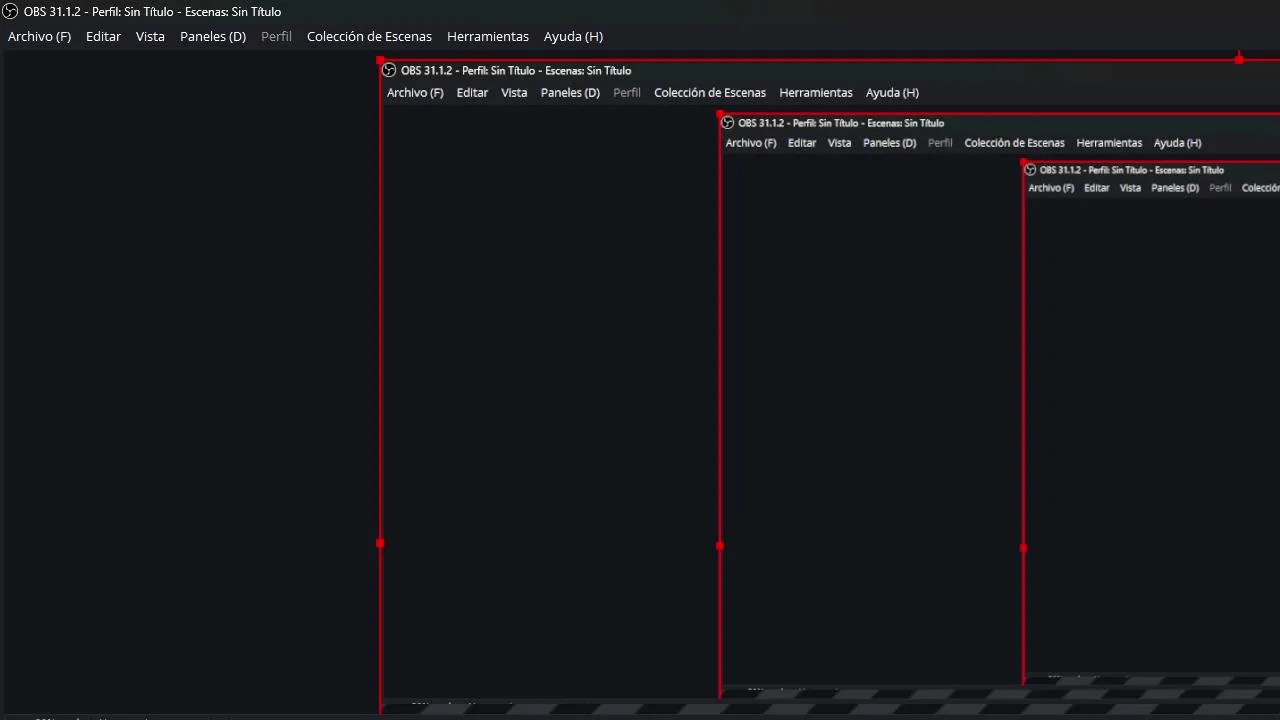Open the Vista menu in main menu bar
The image size is (1280, 720).
click(150, 36)
